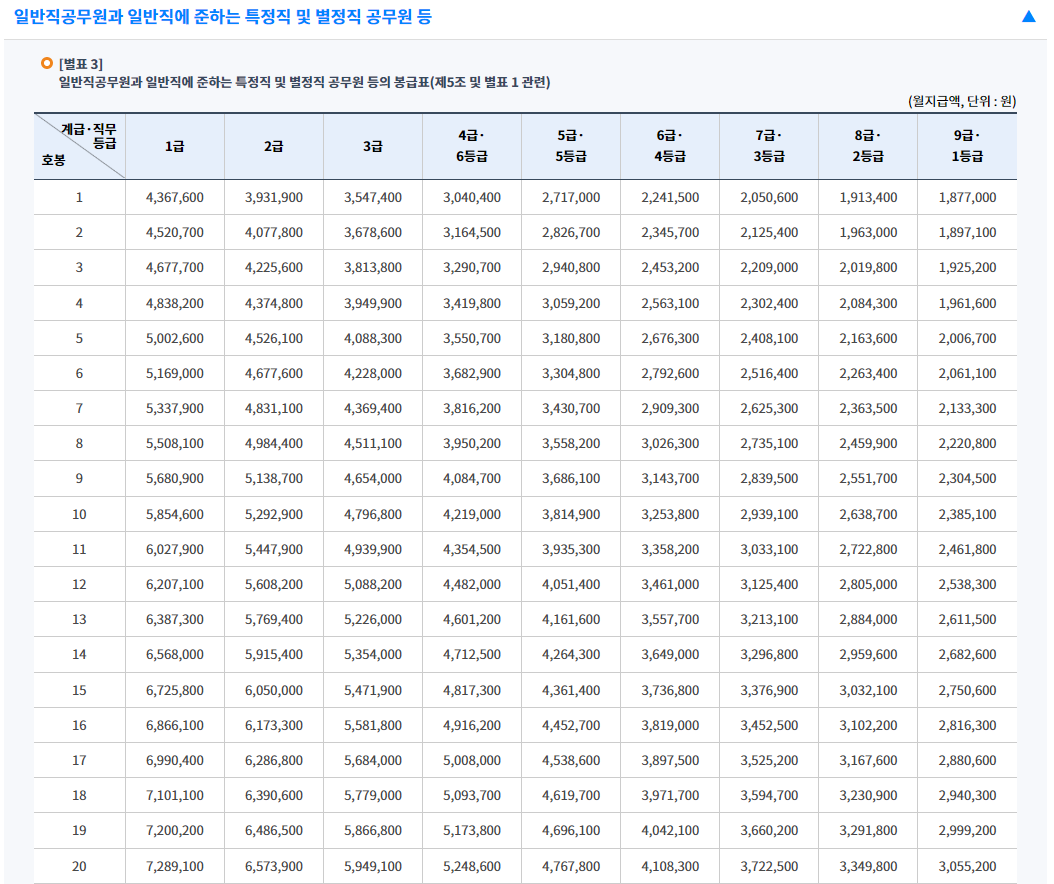
Task: Click the diagonal 계급·직무등급 / 호봉 header cell
Action: click(79, 146)
